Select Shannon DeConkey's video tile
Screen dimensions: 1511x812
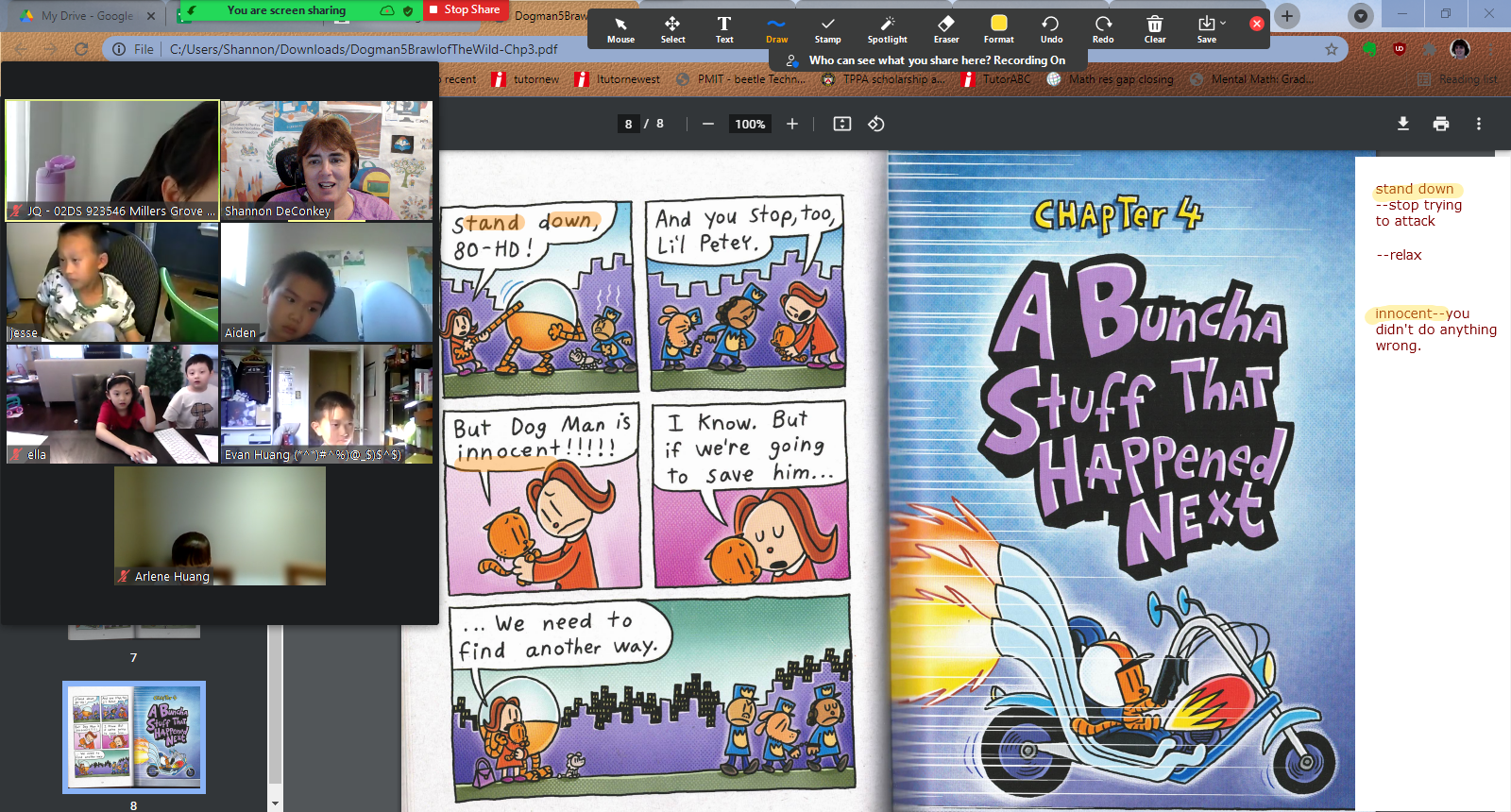tap(327, 161)
